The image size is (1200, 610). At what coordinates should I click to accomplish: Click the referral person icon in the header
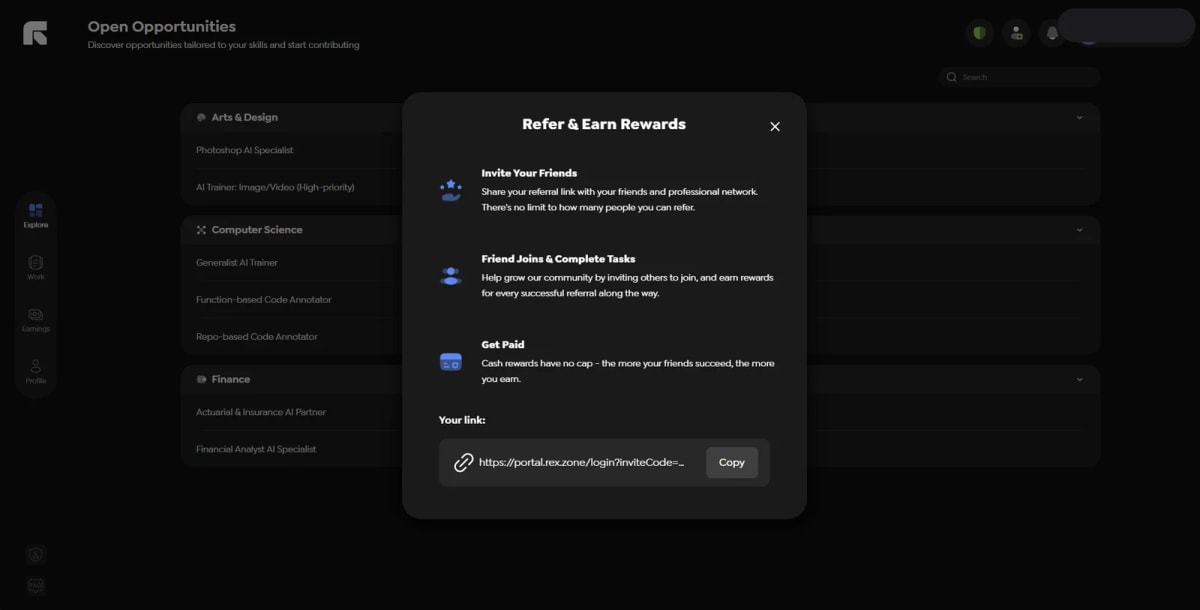[x=1016, y=33]
